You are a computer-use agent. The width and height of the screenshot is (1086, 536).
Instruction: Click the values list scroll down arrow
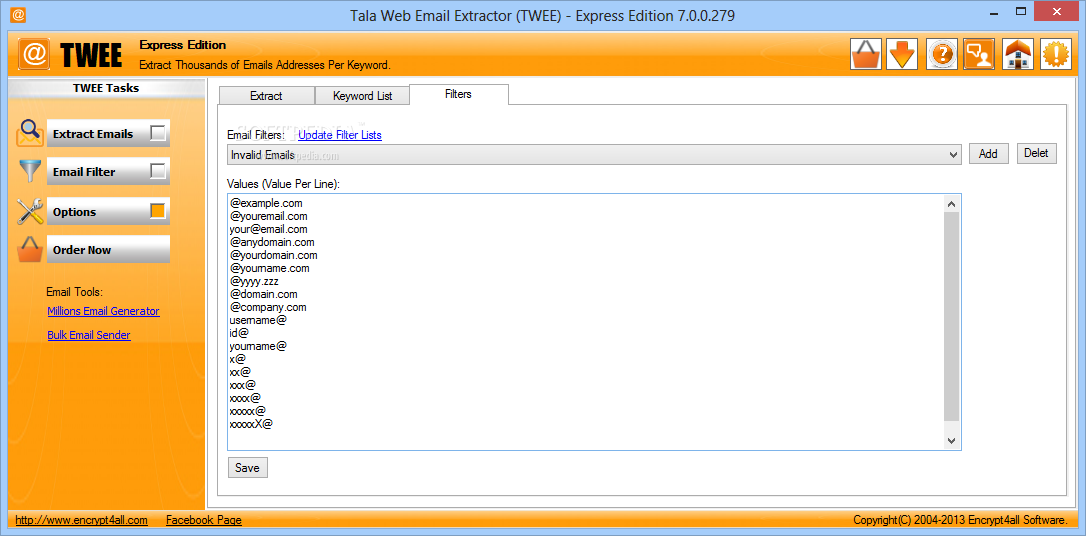[951, 440]
